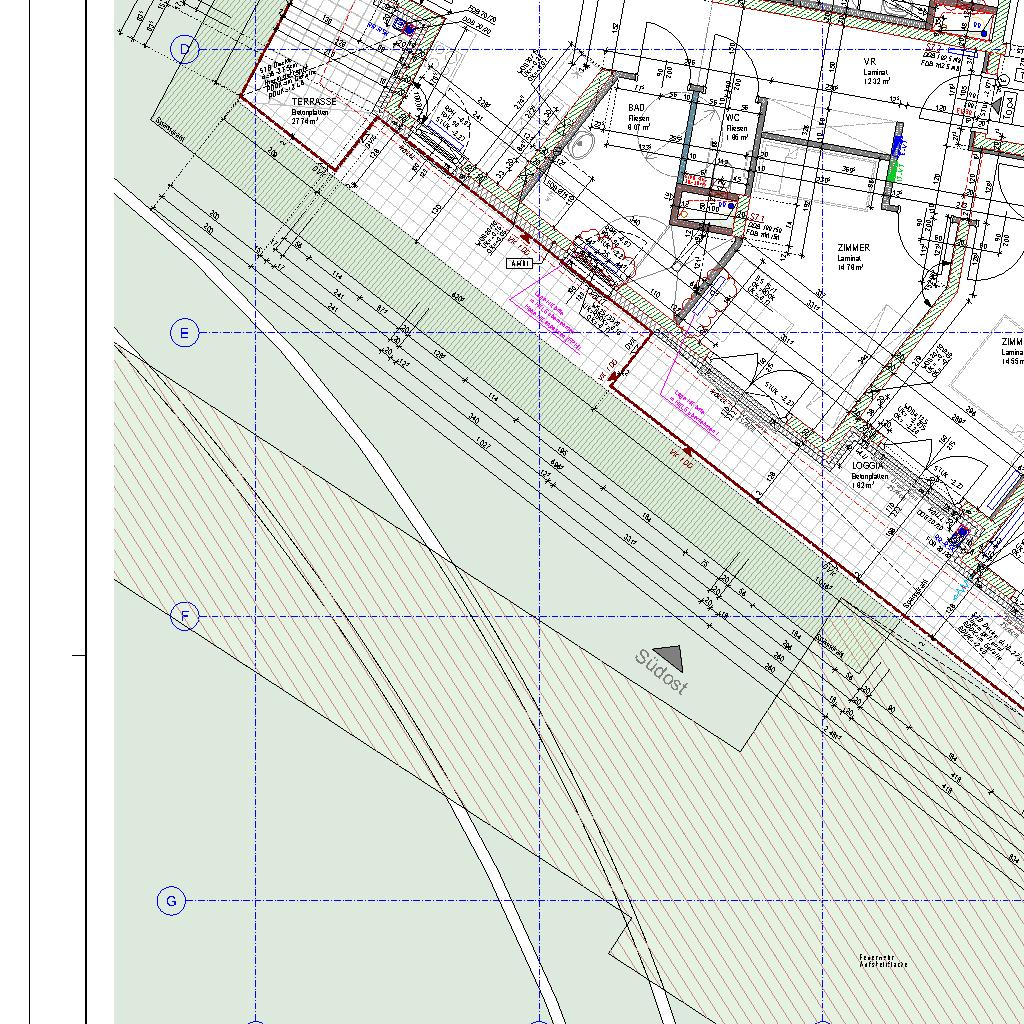Click the VR Laminat room label

[870, 62]
